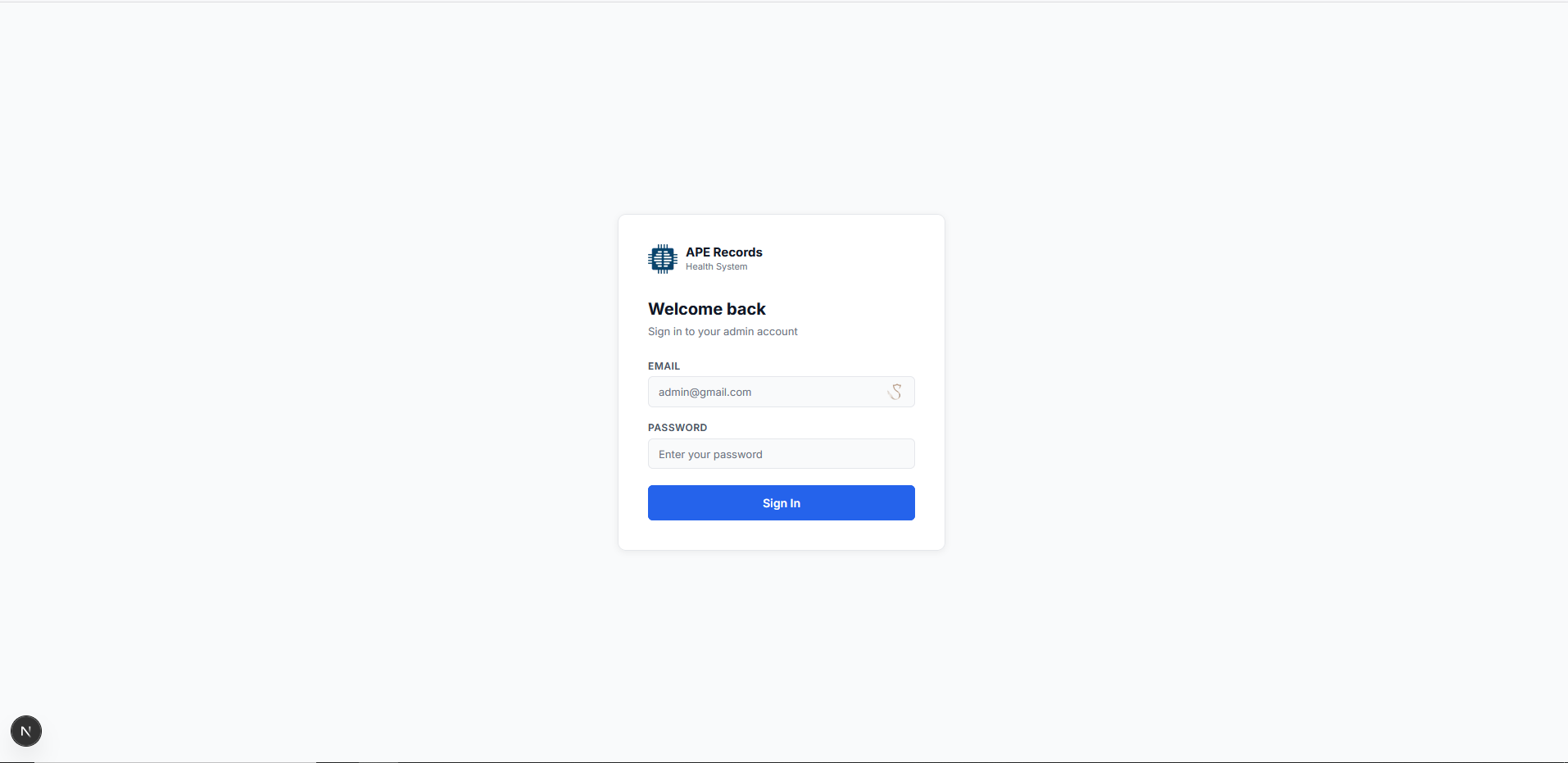Focus the Email input field
The image size is (1568, 763).
[781, 392]
